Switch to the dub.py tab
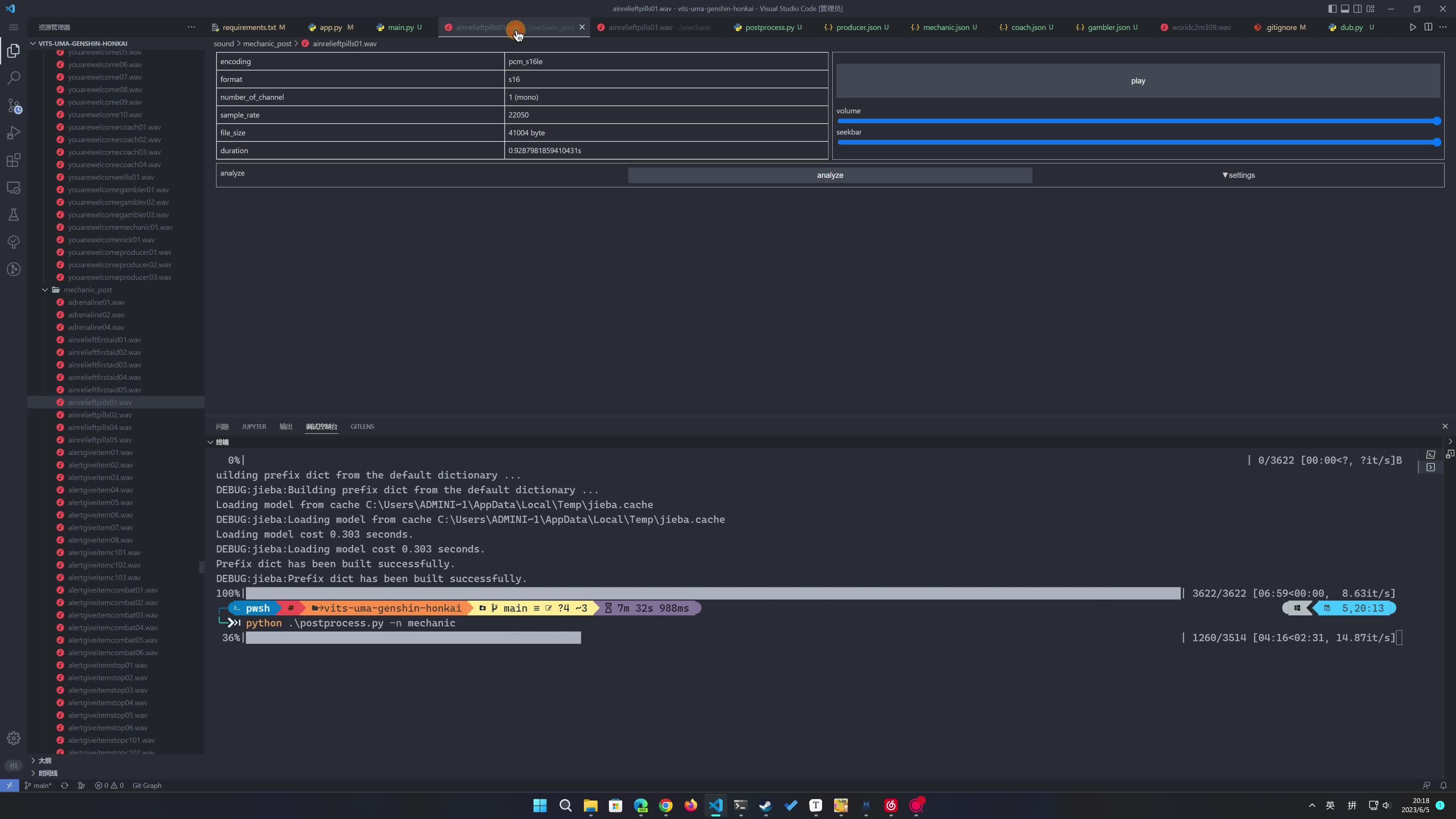1456x819 pixels. (x=1351, y=27)
